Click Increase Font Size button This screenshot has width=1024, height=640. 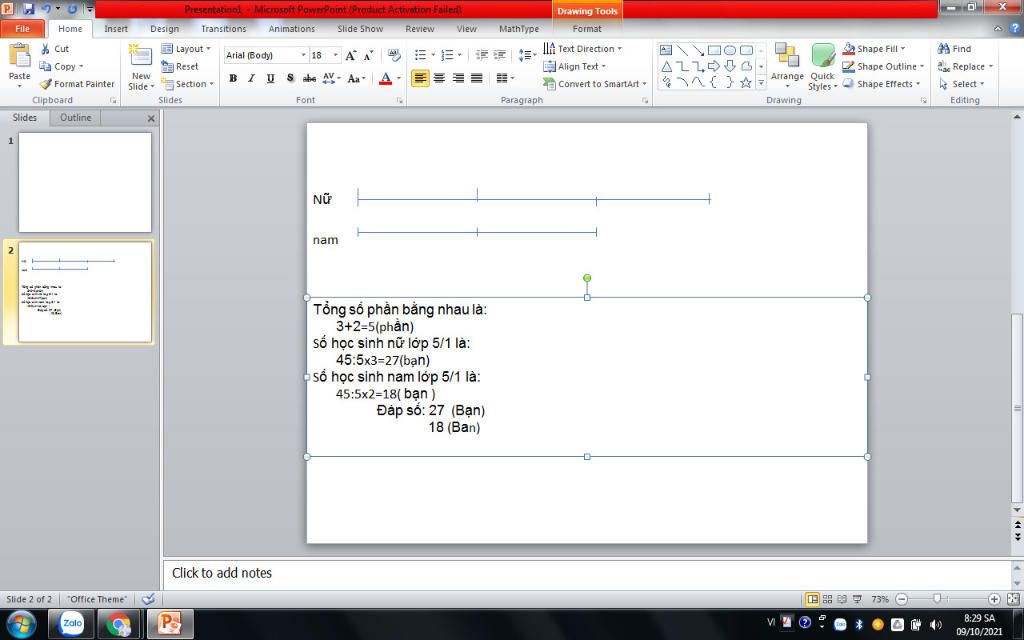(x=351, y=56)
